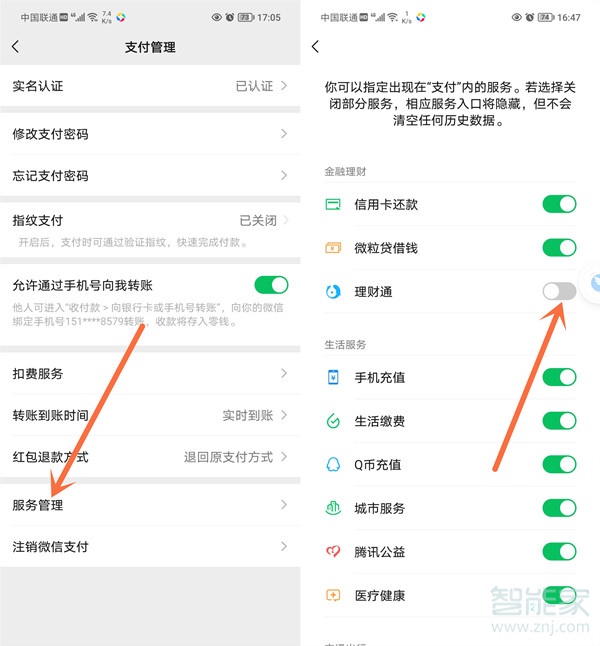Tap the 理财通 blue icon
The height and width of the screenshot is (646, 600).
[x=333, y=292]
